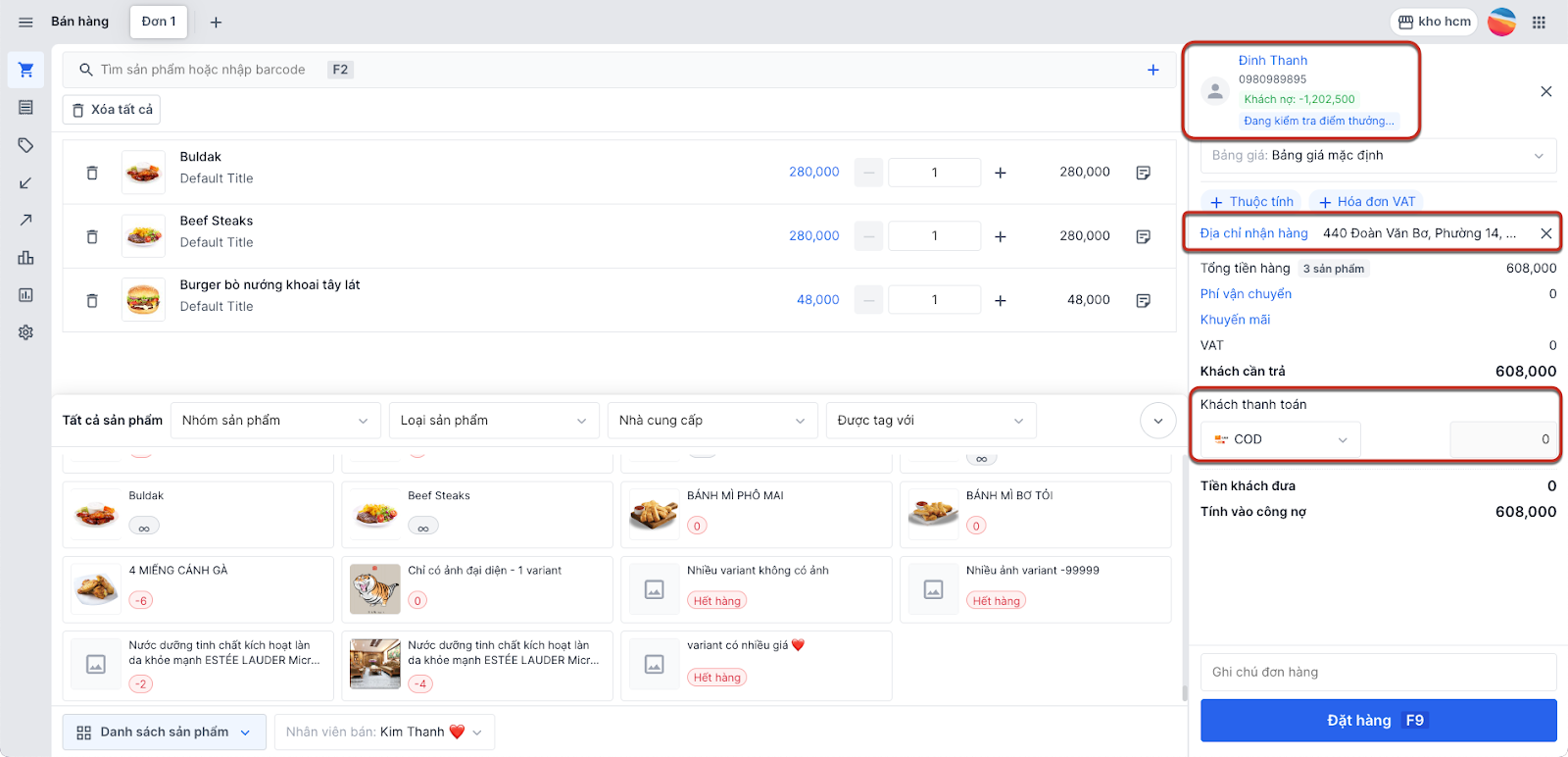Image resolution: width=1568 pixels, height=757 pixels.
Task: Delete the Buldak row from order
Action: click(92, 173)
